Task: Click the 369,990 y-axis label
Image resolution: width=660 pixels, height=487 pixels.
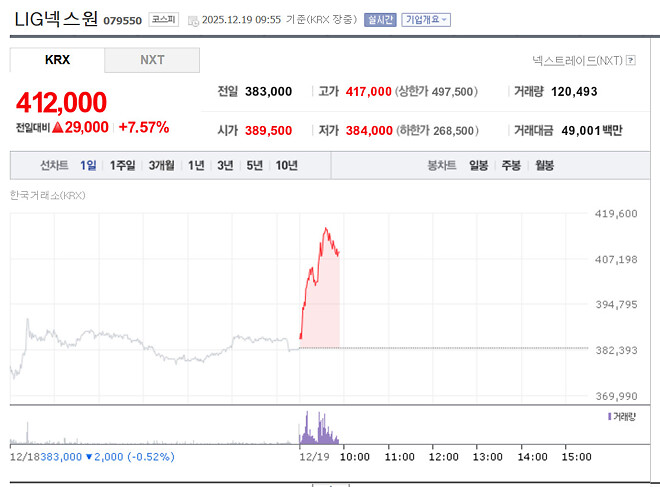Action: coord(616,396)
